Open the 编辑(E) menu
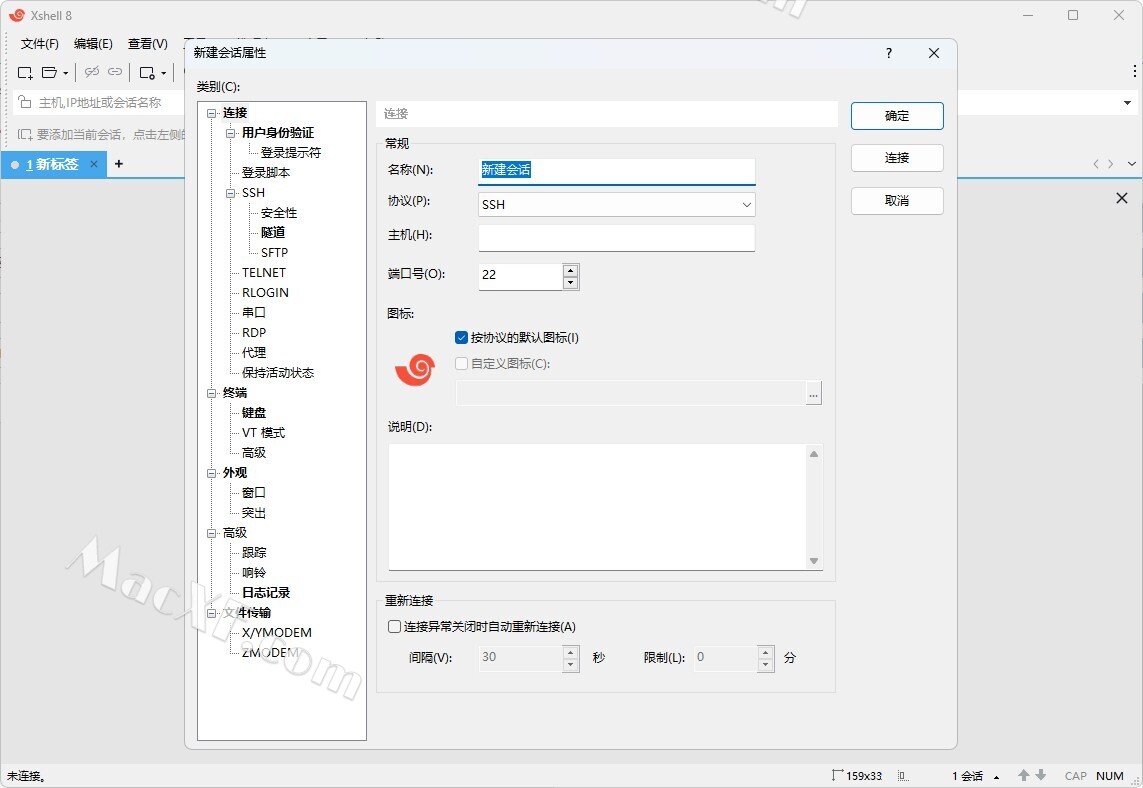 [93, 44]
